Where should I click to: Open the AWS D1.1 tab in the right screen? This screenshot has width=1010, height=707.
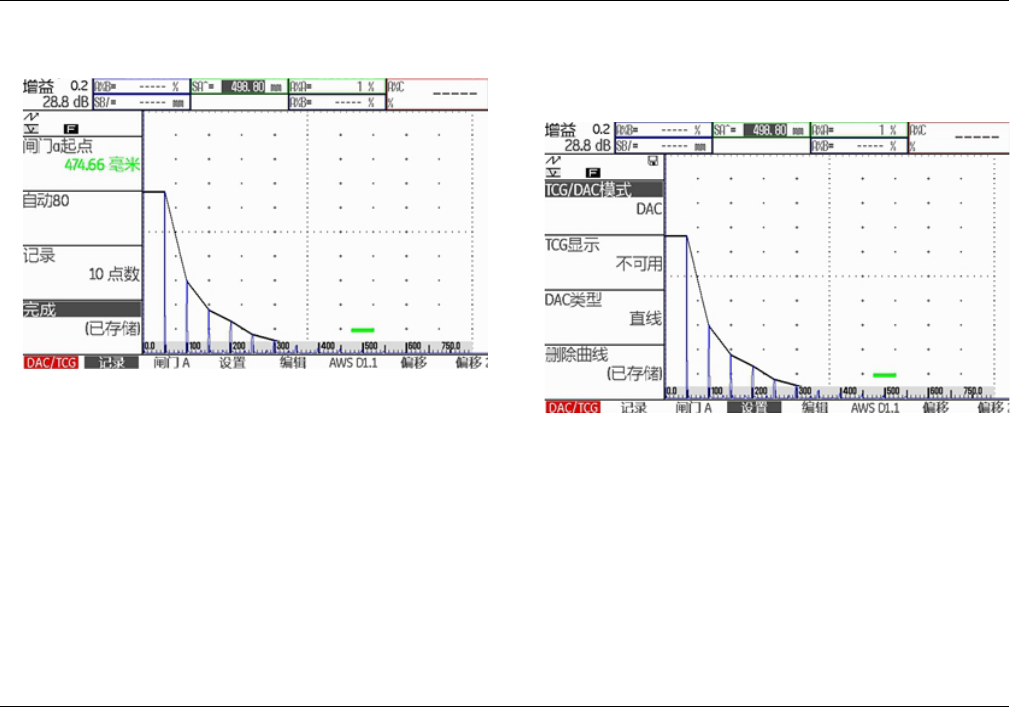(875, 407)
